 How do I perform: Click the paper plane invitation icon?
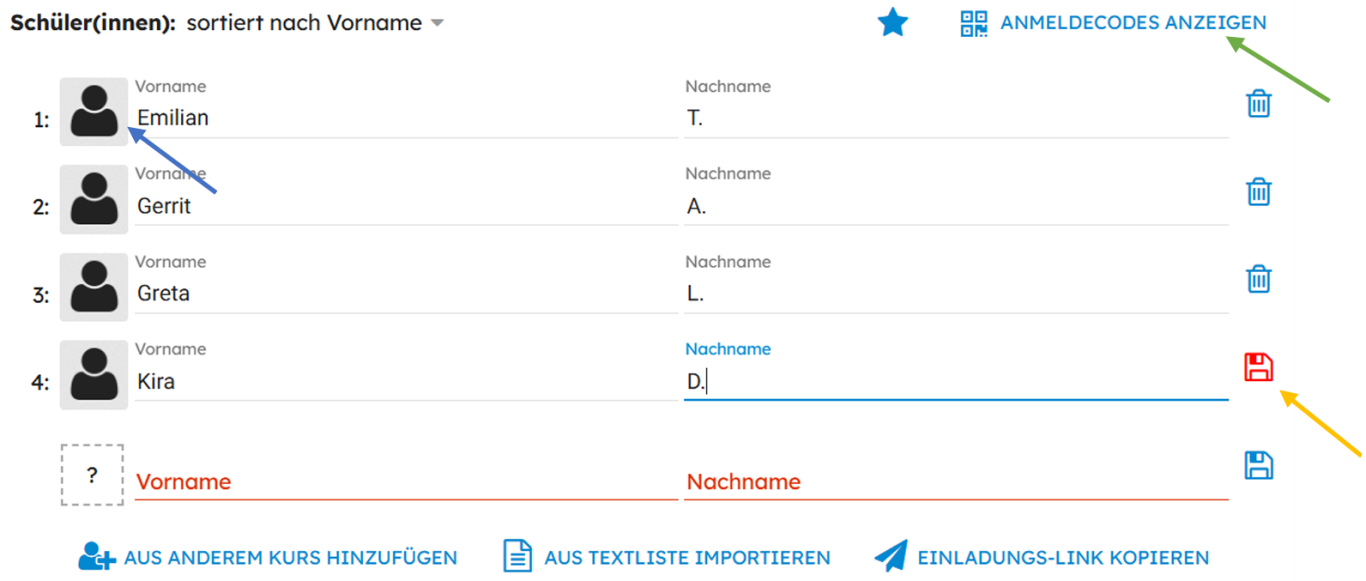[x=890, y=556]
